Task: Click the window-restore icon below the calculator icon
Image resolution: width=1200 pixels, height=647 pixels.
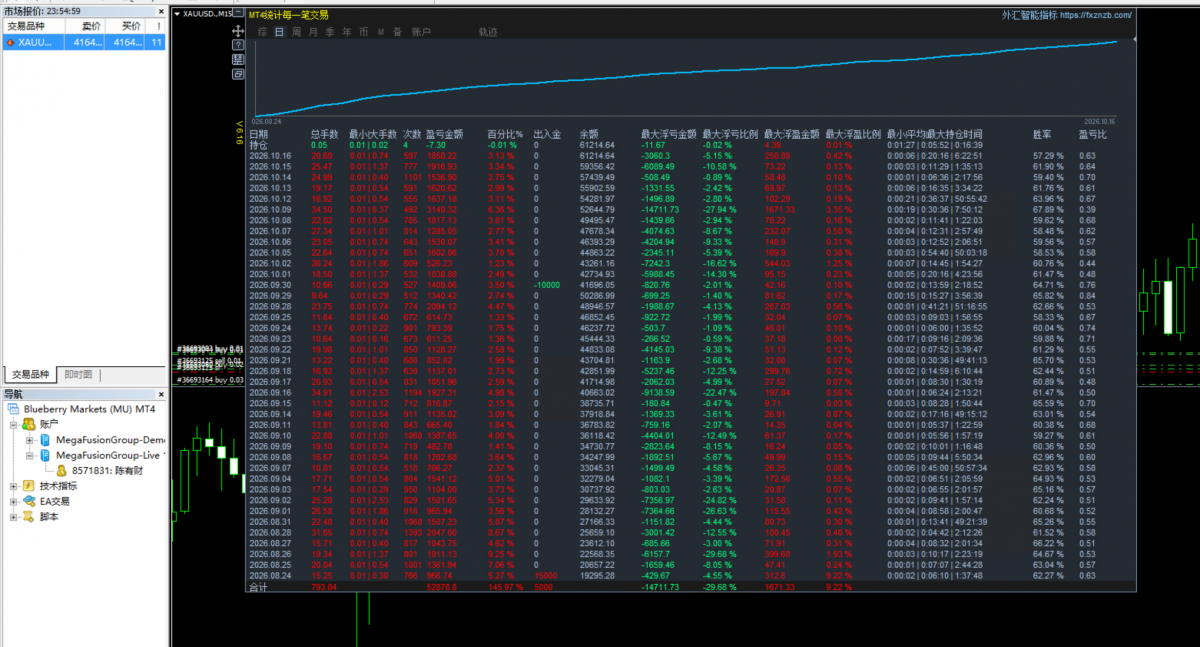Action: pyautogui.click(x=238, y=74)
